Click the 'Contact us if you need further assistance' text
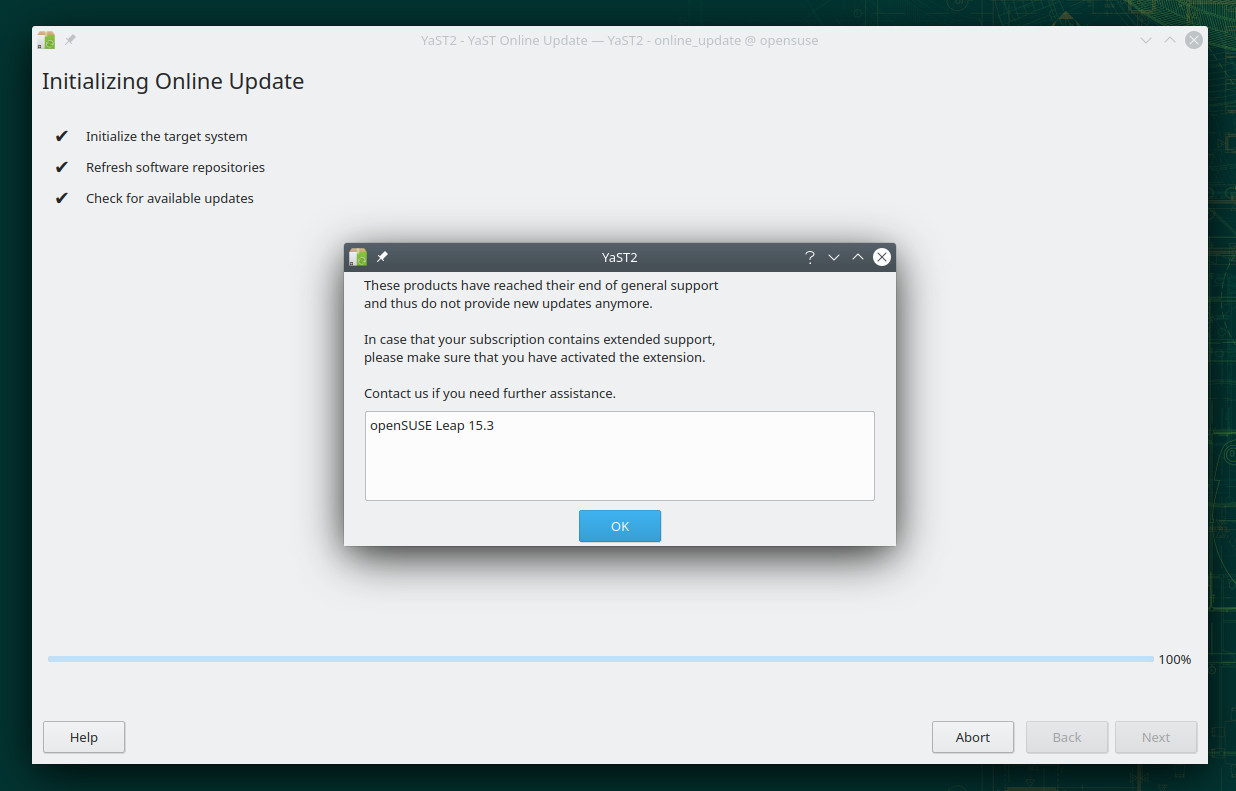This screenshot has height=791, width=1236. [x=490, y=393]
